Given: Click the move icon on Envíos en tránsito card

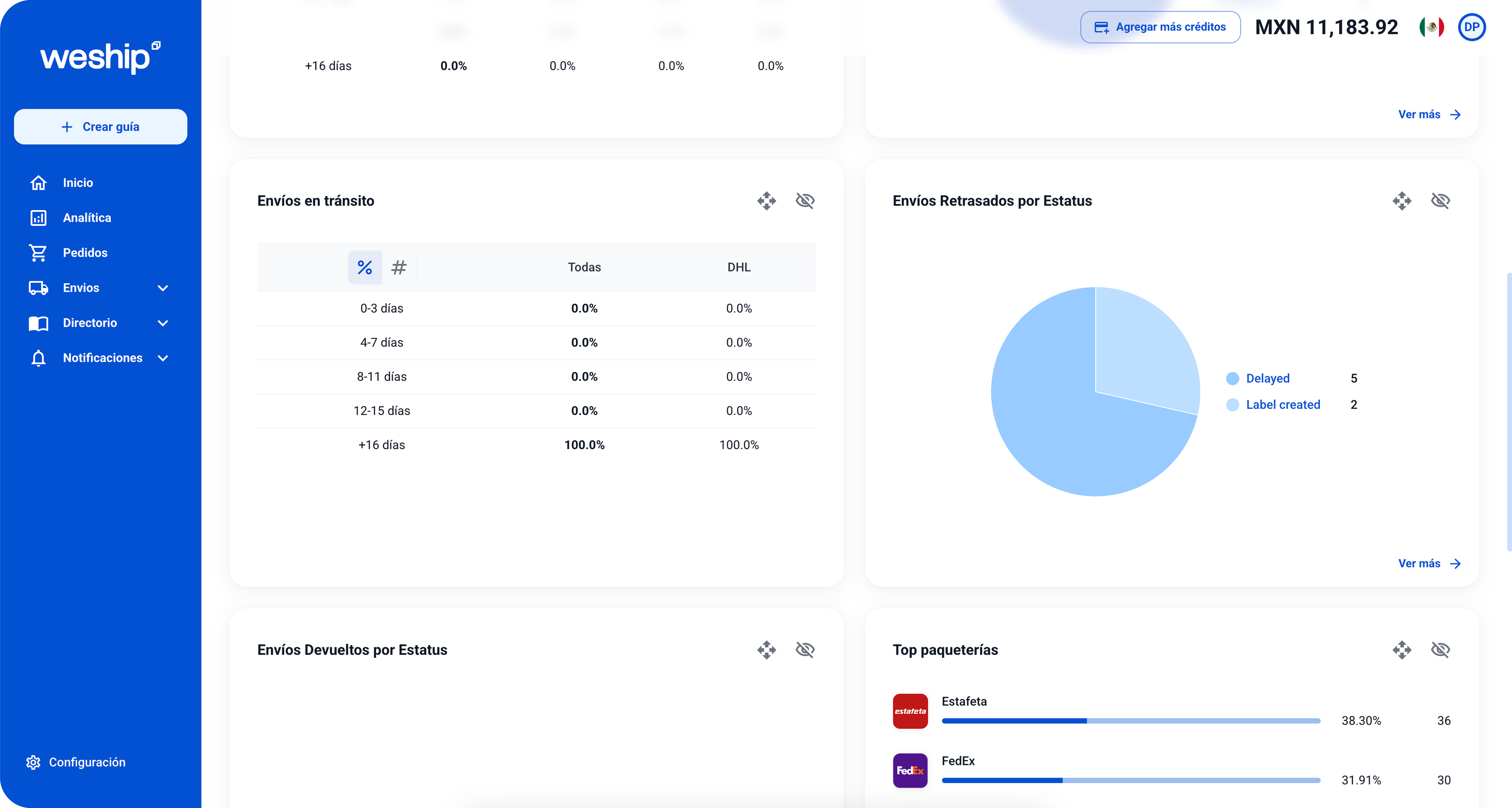Looking at the screenshot, I should point(767,201).
